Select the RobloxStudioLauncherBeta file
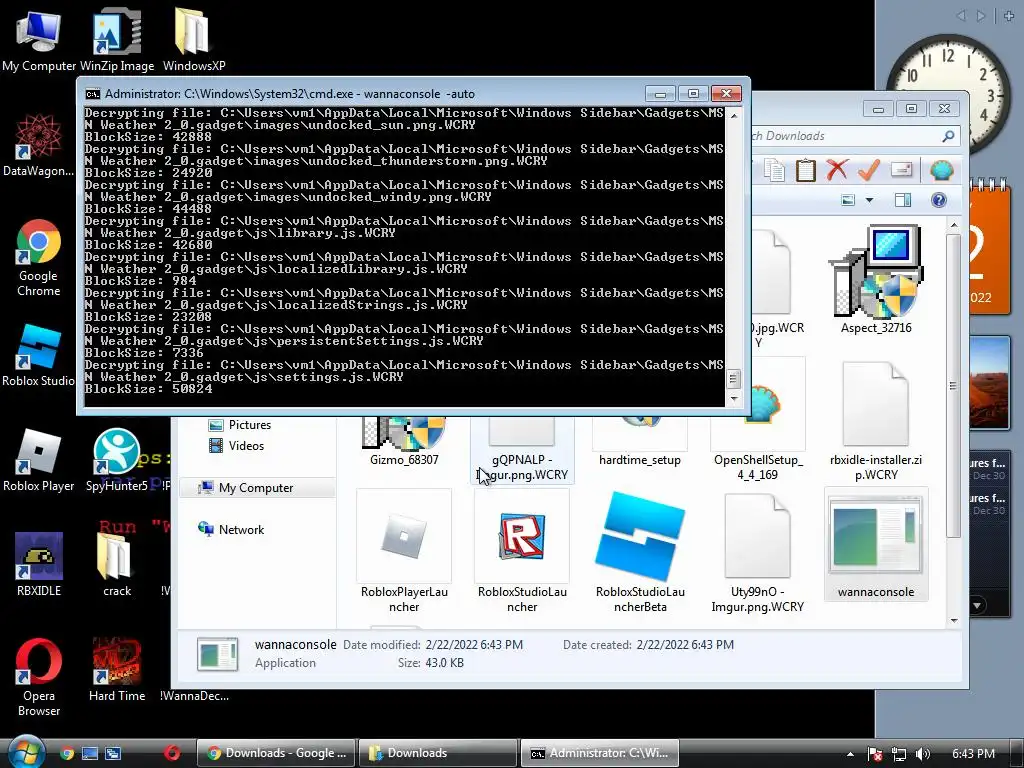The image size is (1024, 768). (640, 552)
